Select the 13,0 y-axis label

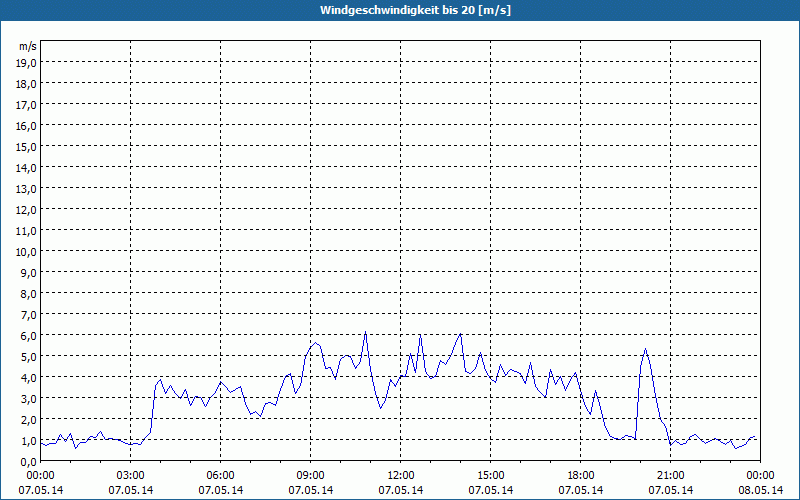27,189
